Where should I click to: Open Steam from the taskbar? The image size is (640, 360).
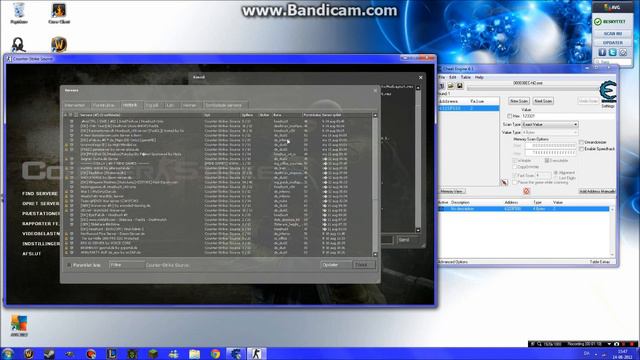tap(49, 354)
